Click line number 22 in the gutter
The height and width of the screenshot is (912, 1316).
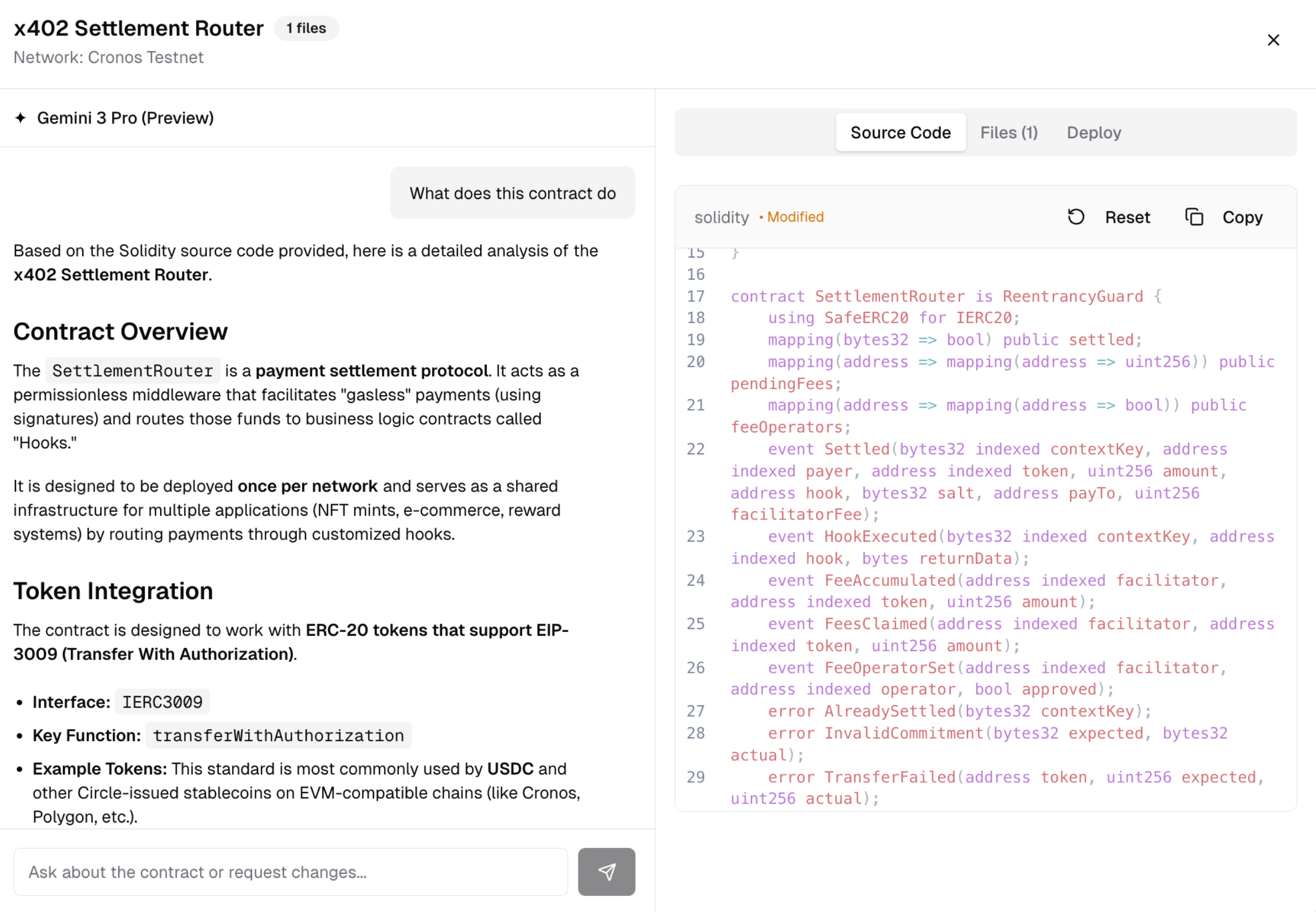click(696, 449)
